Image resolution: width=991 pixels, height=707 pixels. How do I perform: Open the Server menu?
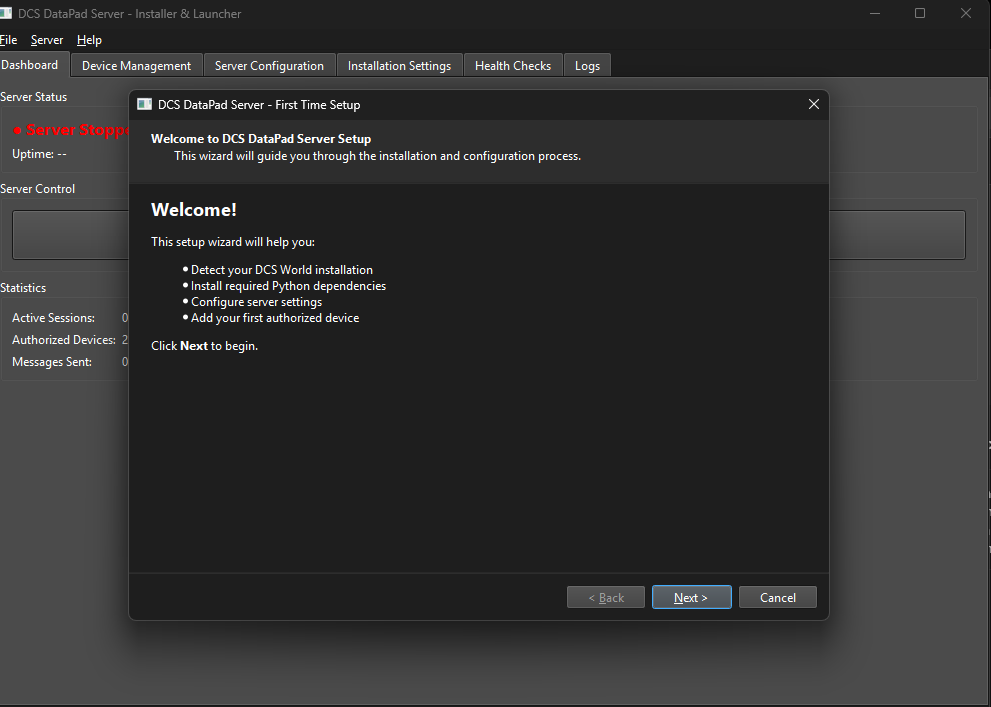(x=47, y=40)
